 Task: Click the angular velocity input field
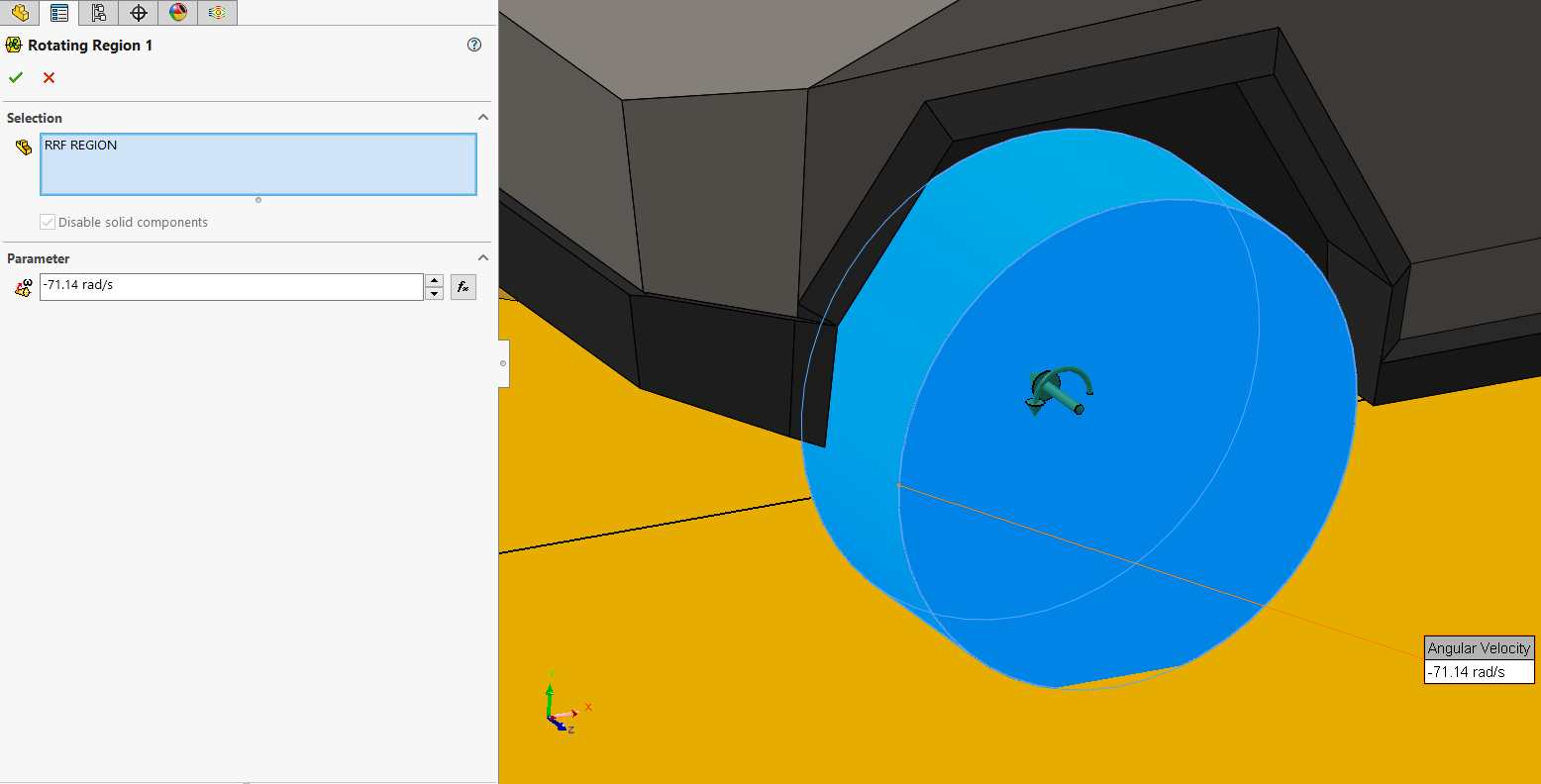tap(232, 287)
